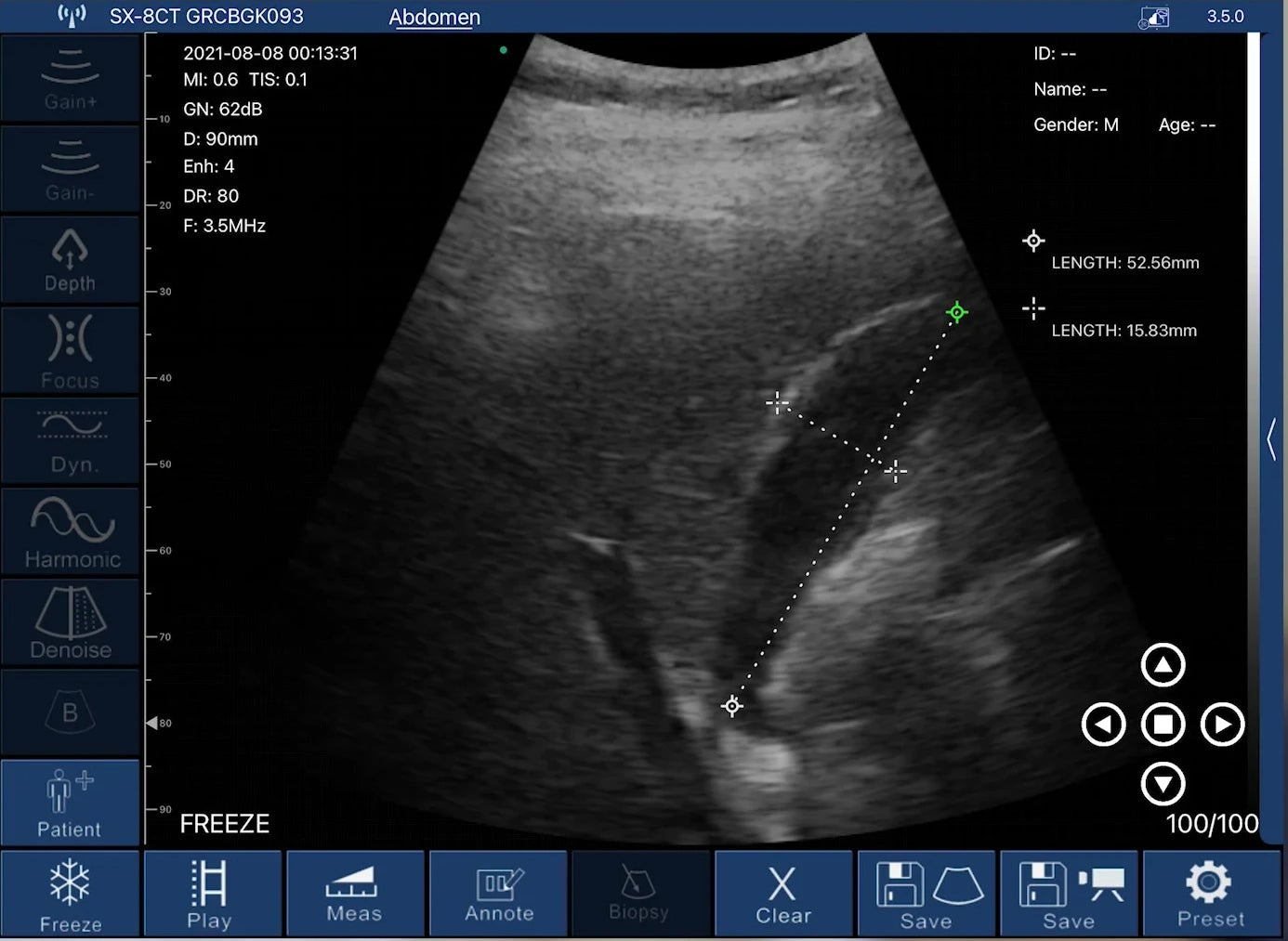1288x941 pixels.
Task: Open the Abdomen exam type selector
Action: click(x=434, y=17)
